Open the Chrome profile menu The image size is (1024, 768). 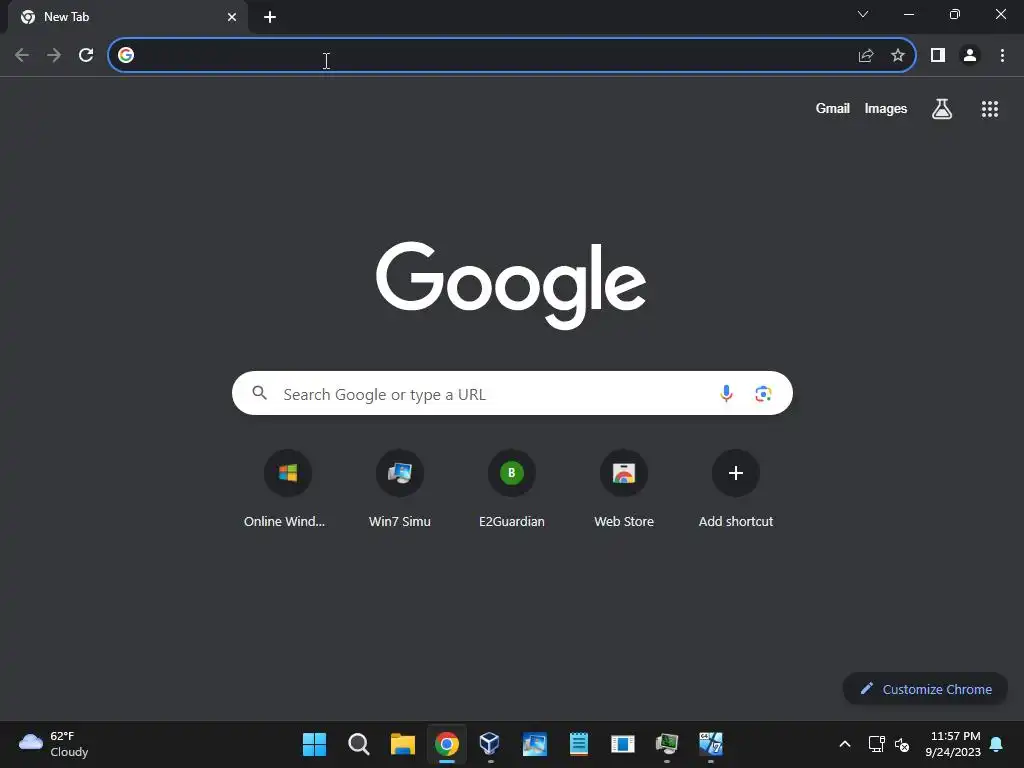click(x=970, y=56)
